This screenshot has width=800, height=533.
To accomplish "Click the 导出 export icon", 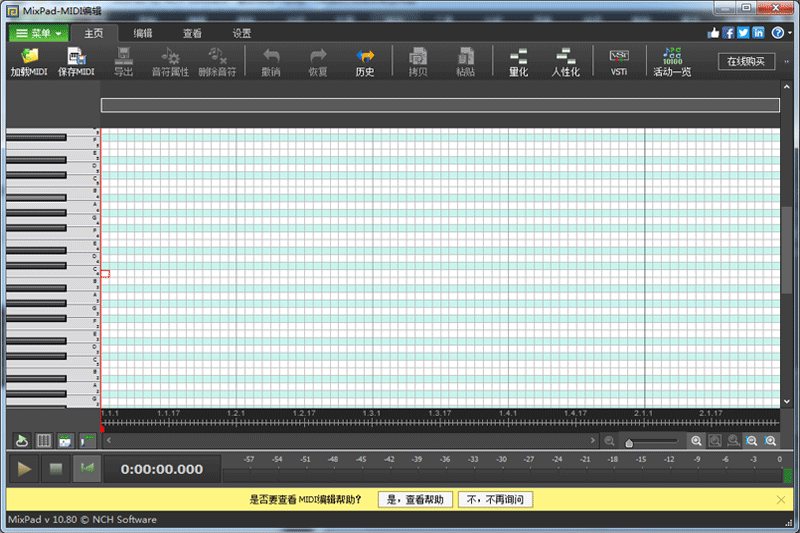I will tap(123, 62).
